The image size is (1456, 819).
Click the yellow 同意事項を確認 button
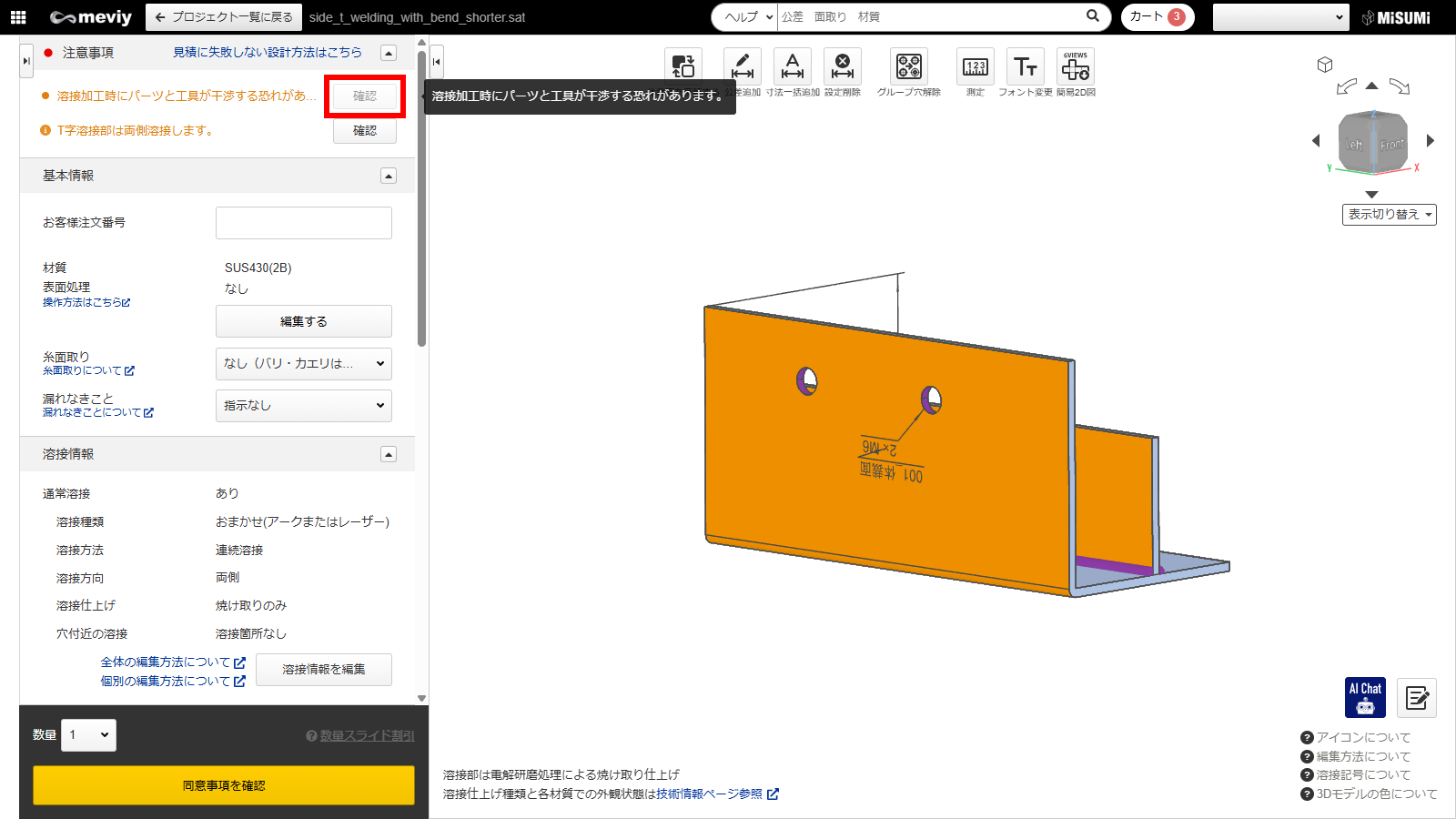224,785
